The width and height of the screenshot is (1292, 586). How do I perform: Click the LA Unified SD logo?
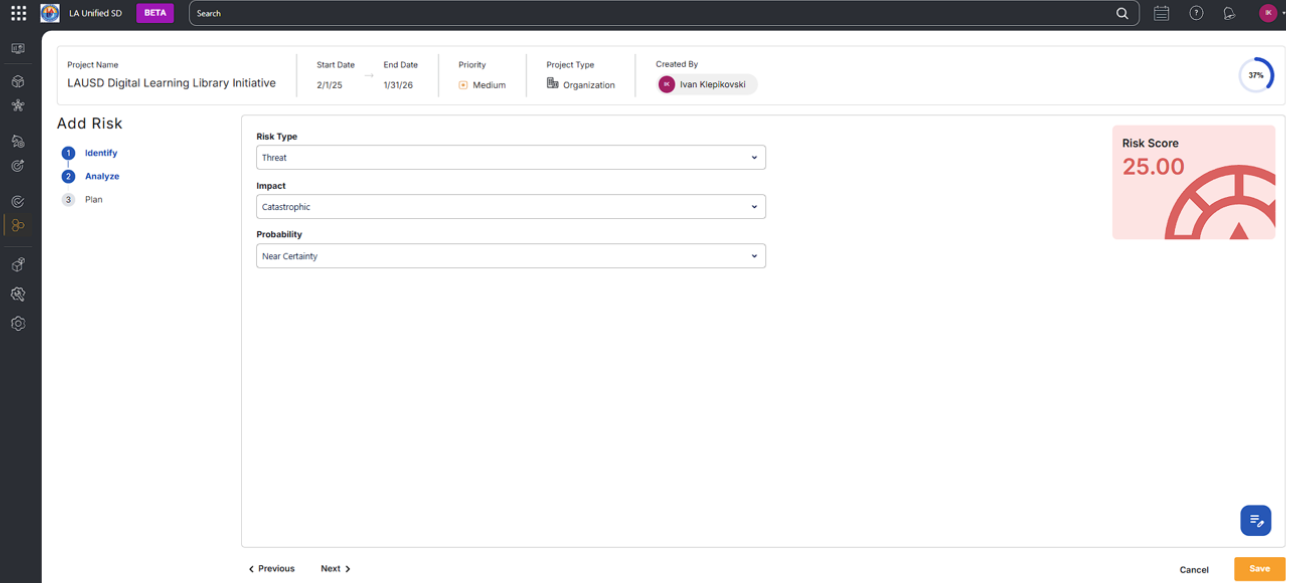tap(50, 13)
